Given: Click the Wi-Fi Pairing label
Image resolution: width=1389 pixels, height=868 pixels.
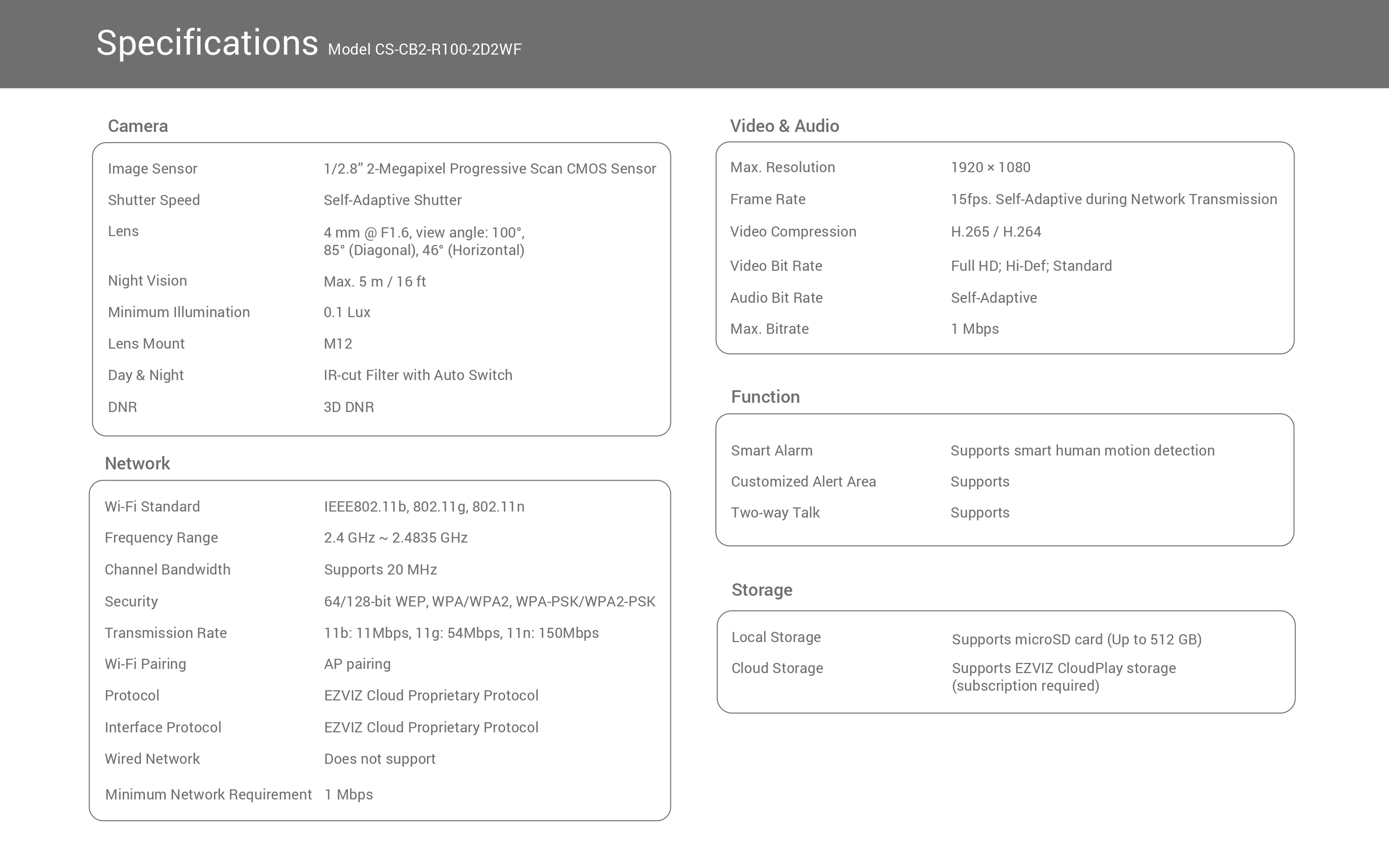Looking at the screenshot, I should [145, 664].
